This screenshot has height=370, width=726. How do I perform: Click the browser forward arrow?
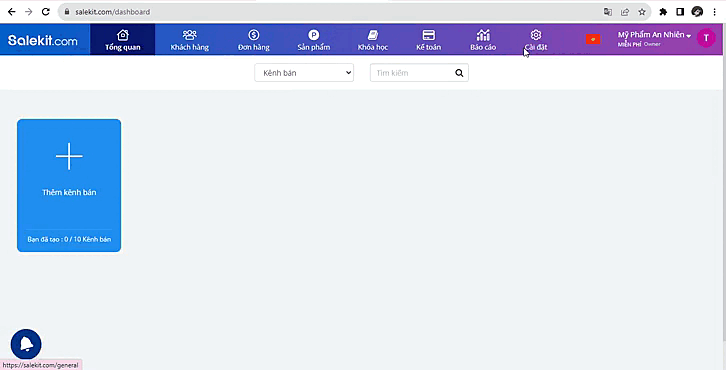coord(29,12)
